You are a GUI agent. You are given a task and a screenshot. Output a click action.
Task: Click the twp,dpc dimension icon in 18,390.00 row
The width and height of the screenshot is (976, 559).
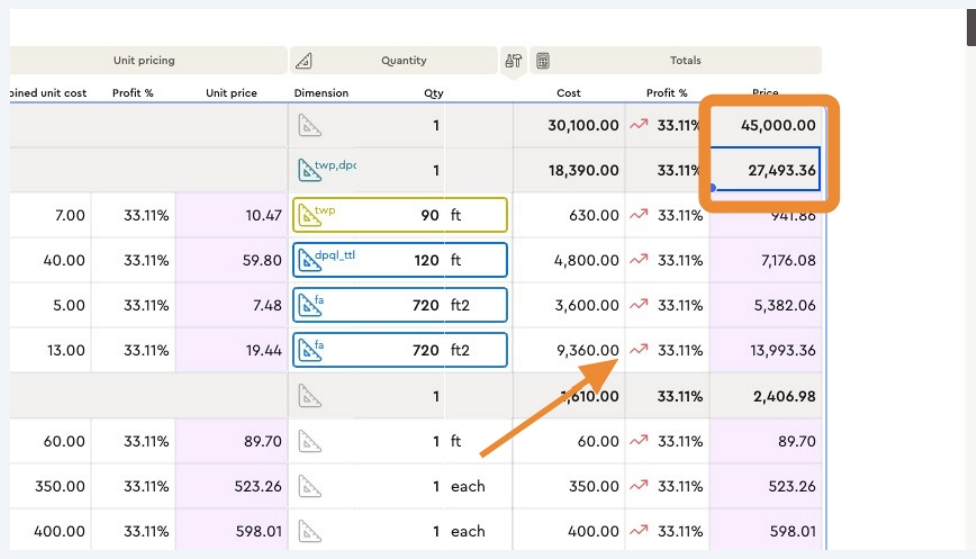point(310,170)
